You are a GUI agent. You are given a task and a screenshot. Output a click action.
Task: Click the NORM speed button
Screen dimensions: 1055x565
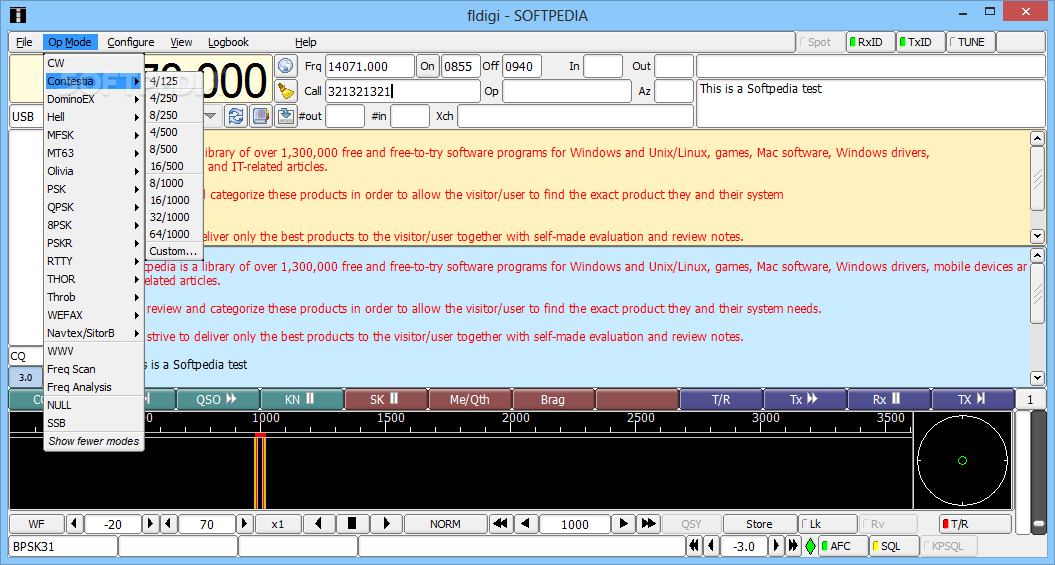(x=445, y=524)
